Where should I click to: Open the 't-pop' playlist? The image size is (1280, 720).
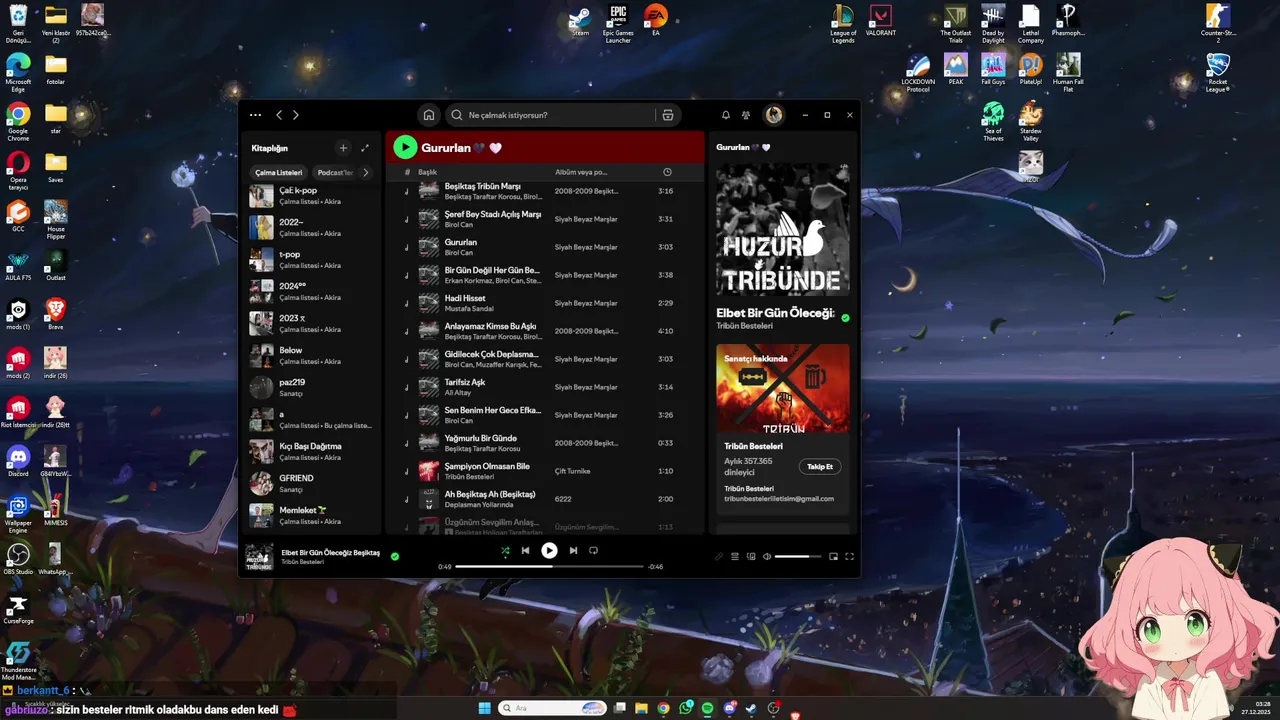(x=313, y=260)
